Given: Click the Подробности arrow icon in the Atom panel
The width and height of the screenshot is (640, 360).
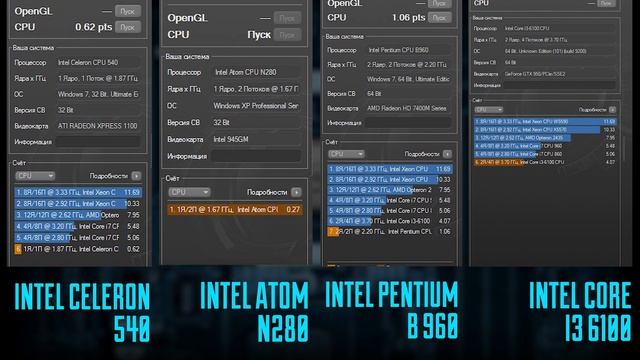Looking at the screenshot, I should tap(296, 192).
